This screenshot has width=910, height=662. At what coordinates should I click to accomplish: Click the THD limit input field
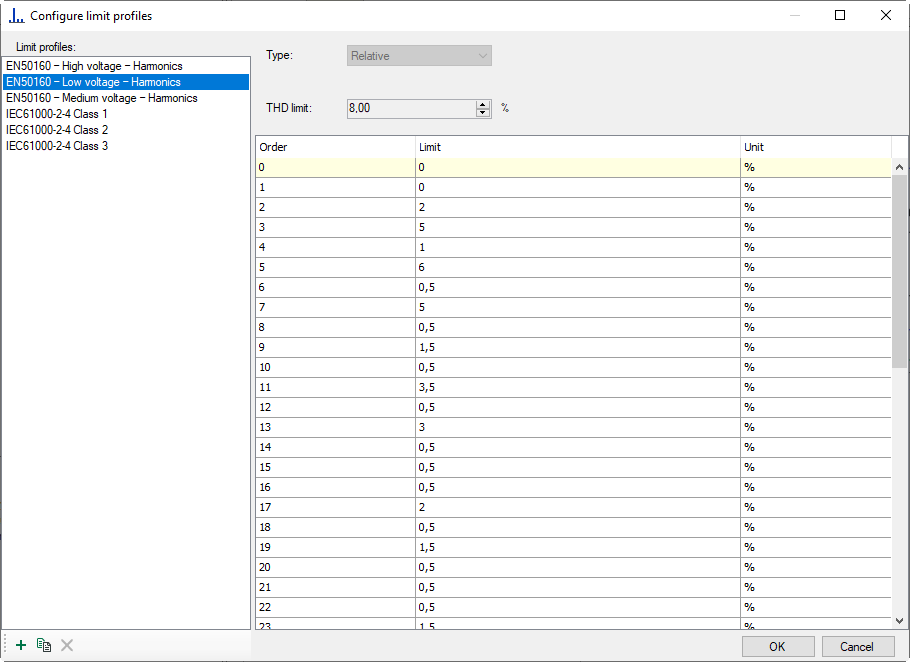(x=410, y=108)
